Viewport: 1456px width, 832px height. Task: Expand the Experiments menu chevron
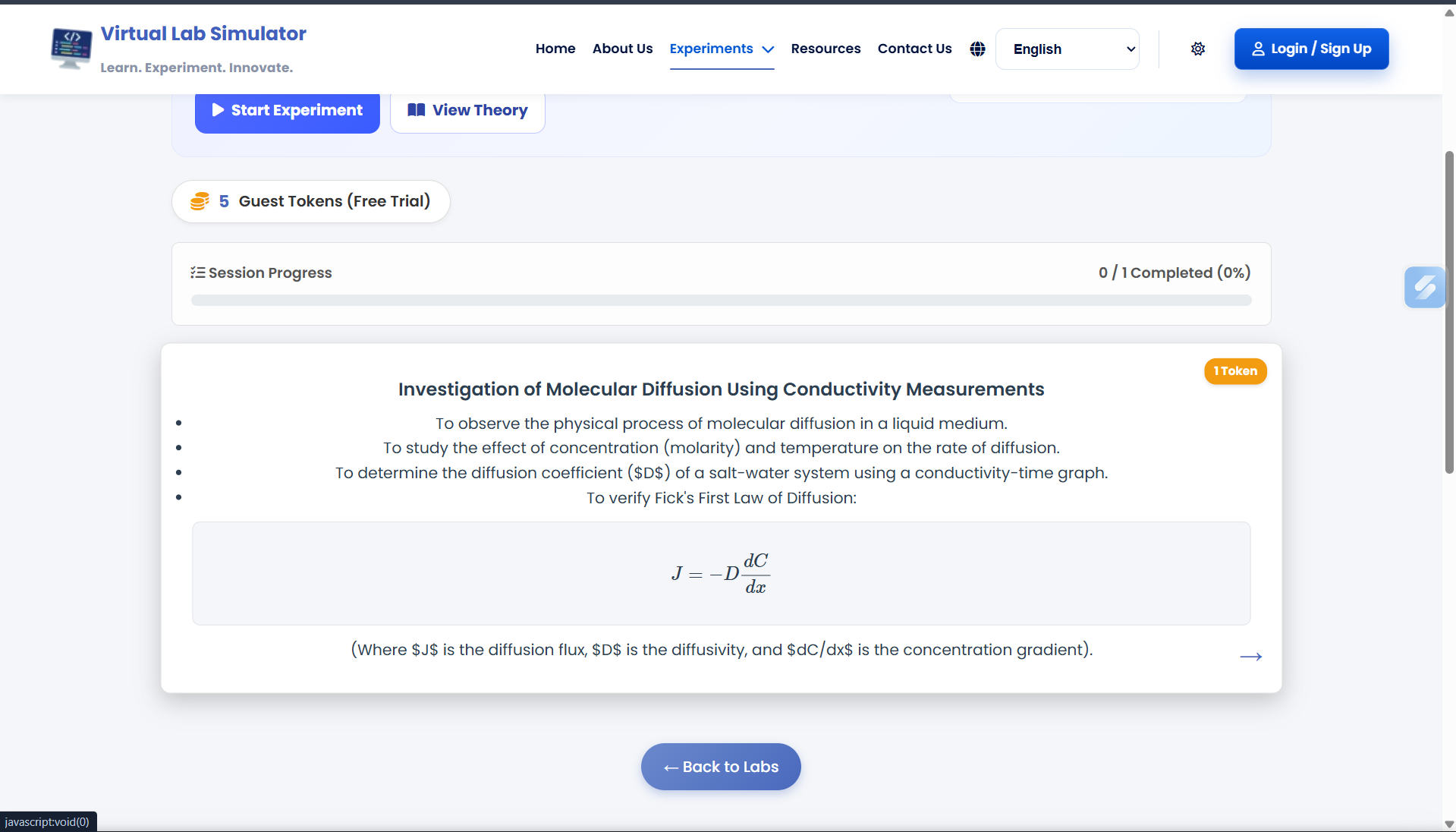[x=768, y=49]
